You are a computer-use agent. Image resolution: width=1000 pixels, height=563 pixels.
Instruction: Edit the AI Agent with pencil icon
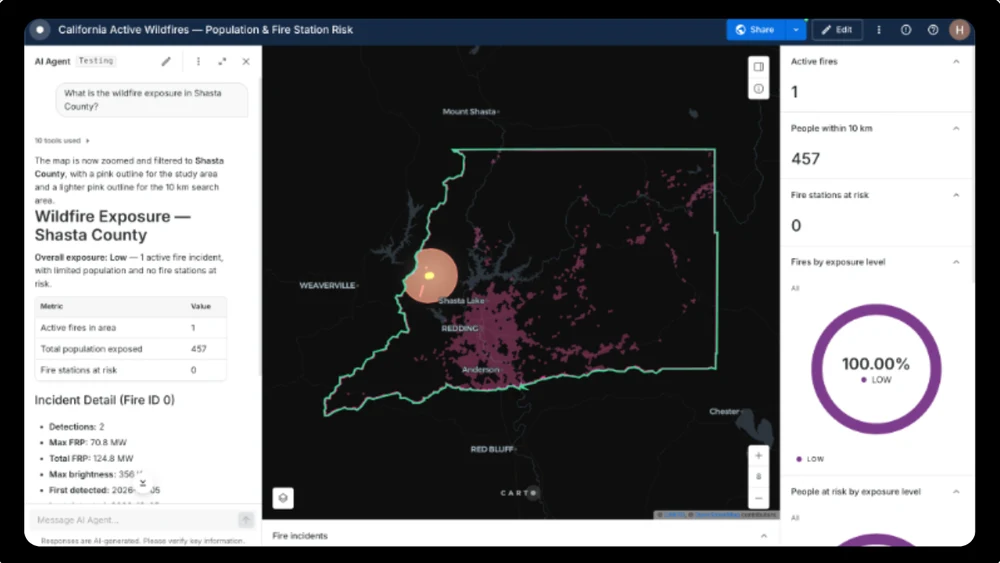(x=166, y=61)
